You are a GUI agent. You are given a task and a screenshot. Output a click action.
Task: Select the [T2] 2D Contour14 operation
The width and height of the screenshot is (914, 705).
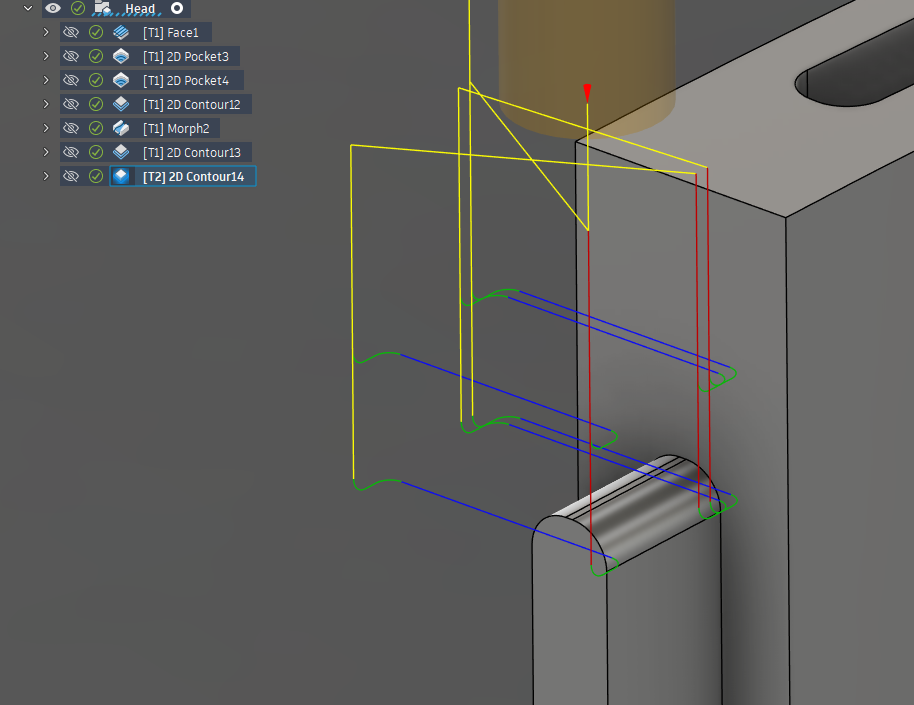click(194, 176)
